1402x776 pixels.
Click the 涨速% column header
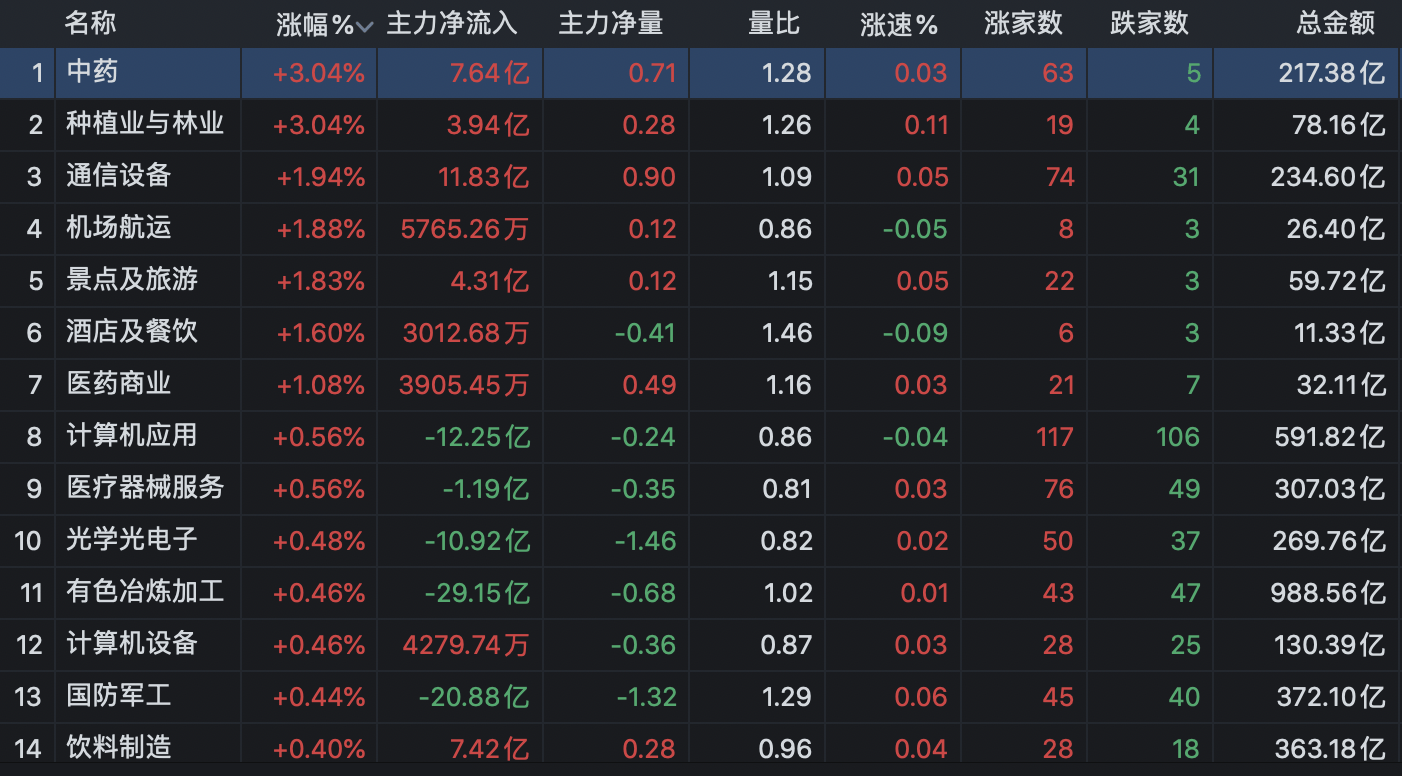(x=898, y=25)
